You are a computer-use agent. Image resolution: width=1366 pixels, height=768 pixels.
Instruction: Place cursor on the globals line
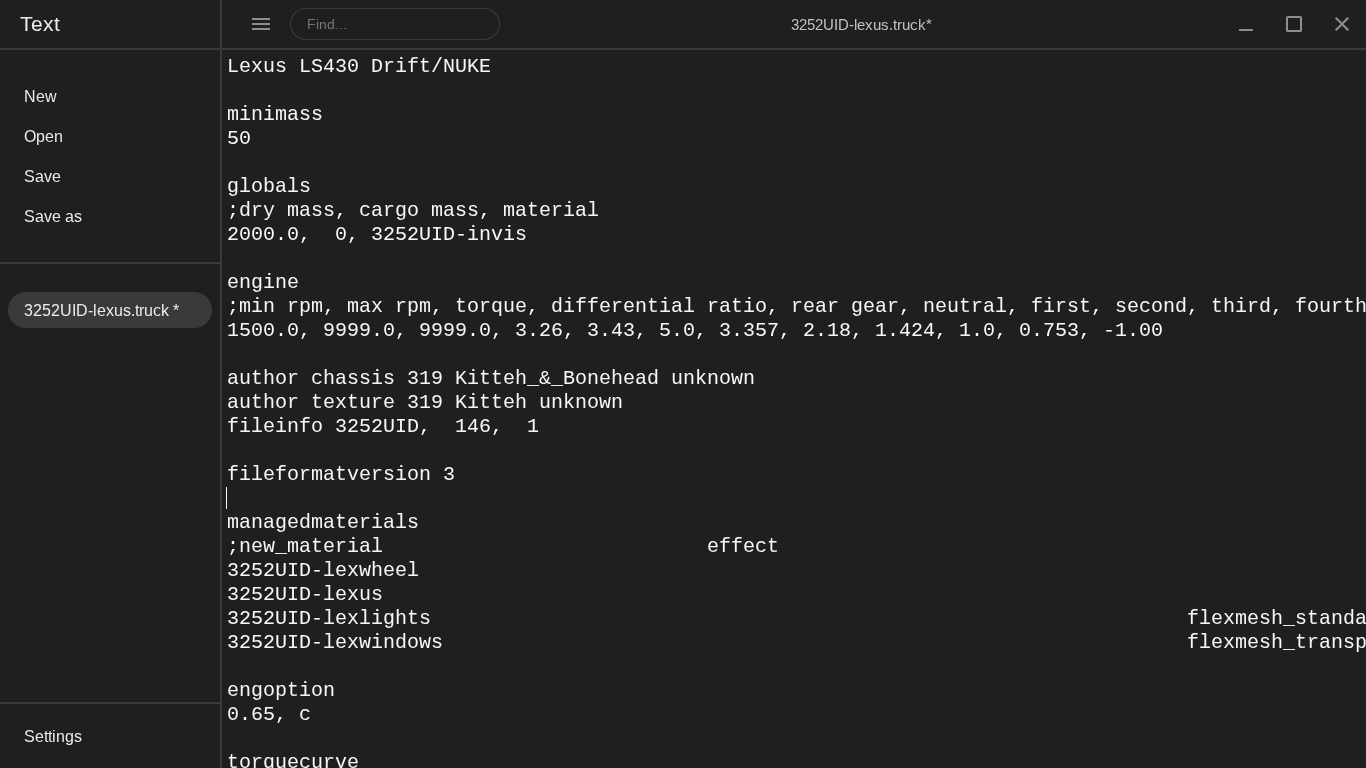click(x=269, y=186)
